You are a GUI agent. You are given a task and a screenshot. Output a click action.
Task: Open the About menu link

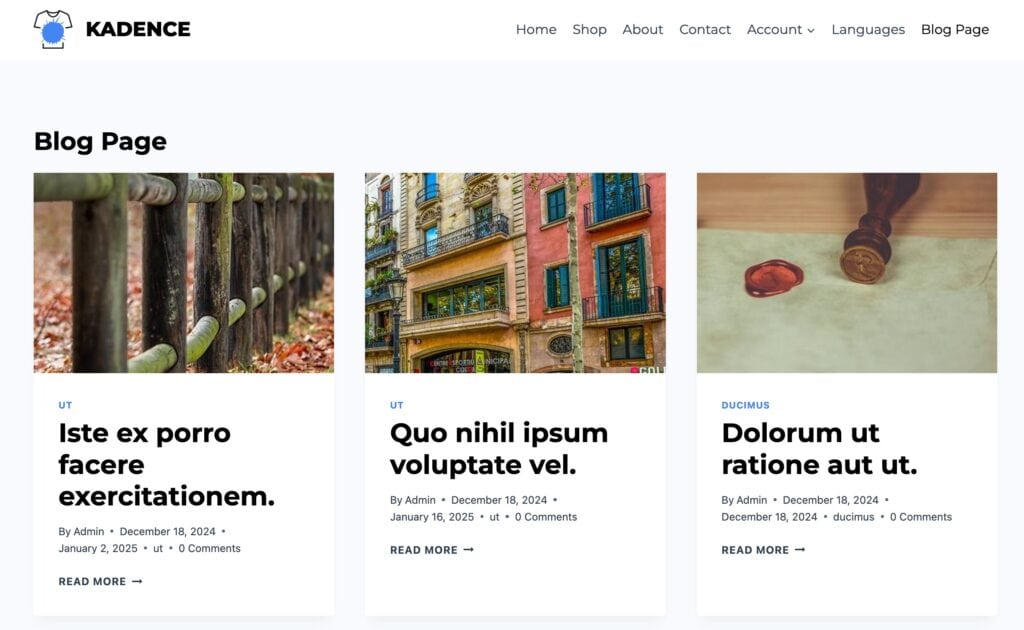[x=642, y=30]
